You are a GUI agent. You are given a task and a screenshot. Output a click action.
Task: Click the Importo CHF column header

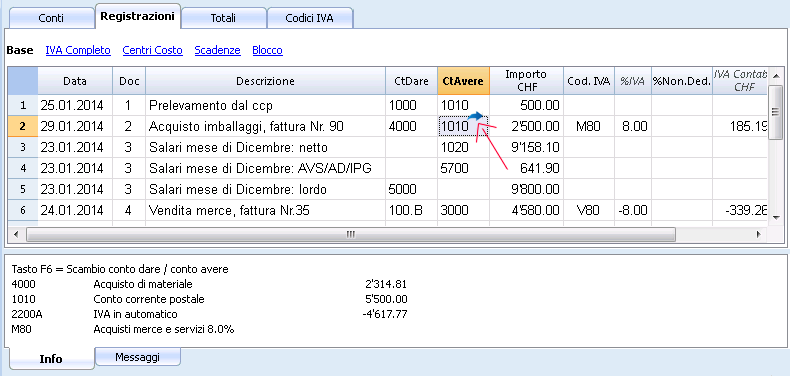coord(526,81)
